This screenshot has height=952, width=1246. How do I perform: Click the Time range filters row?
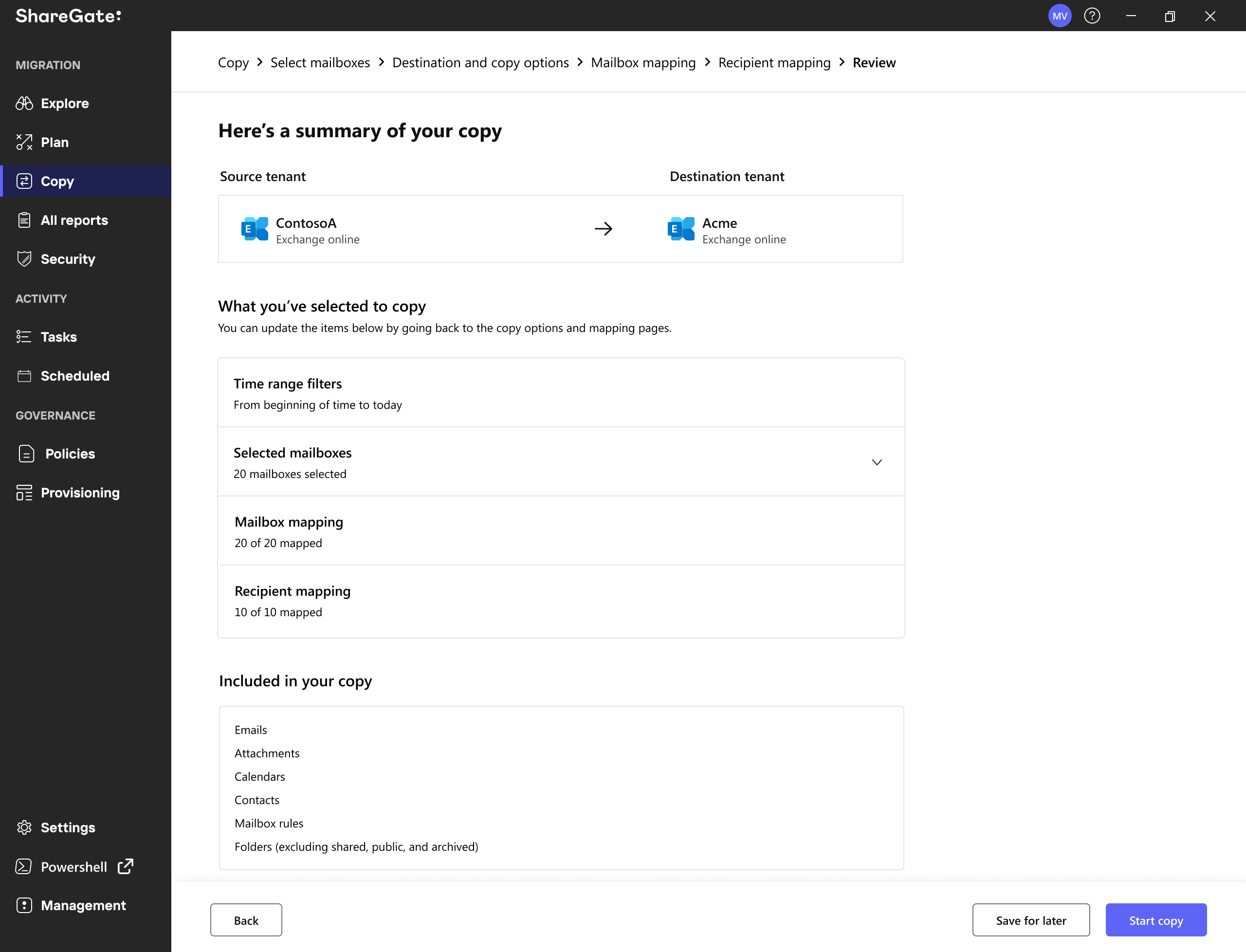pyautogui.click(x=561, y=393)
